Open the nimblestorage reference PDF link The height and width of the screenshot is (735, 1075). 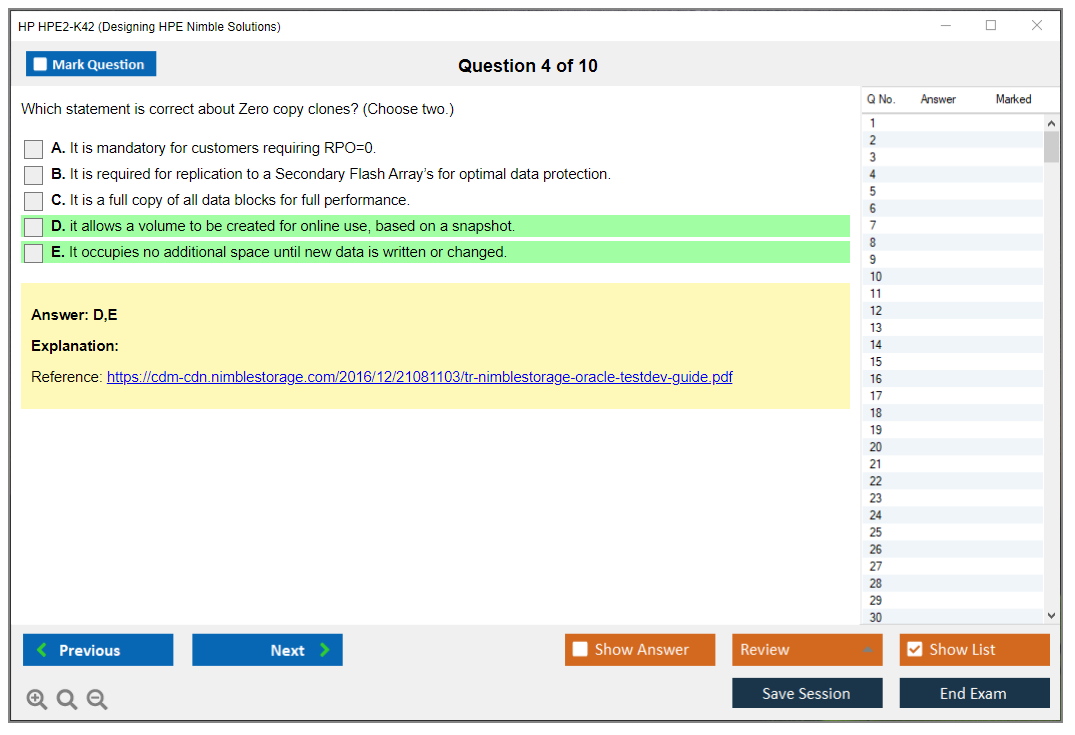point(419,377)
